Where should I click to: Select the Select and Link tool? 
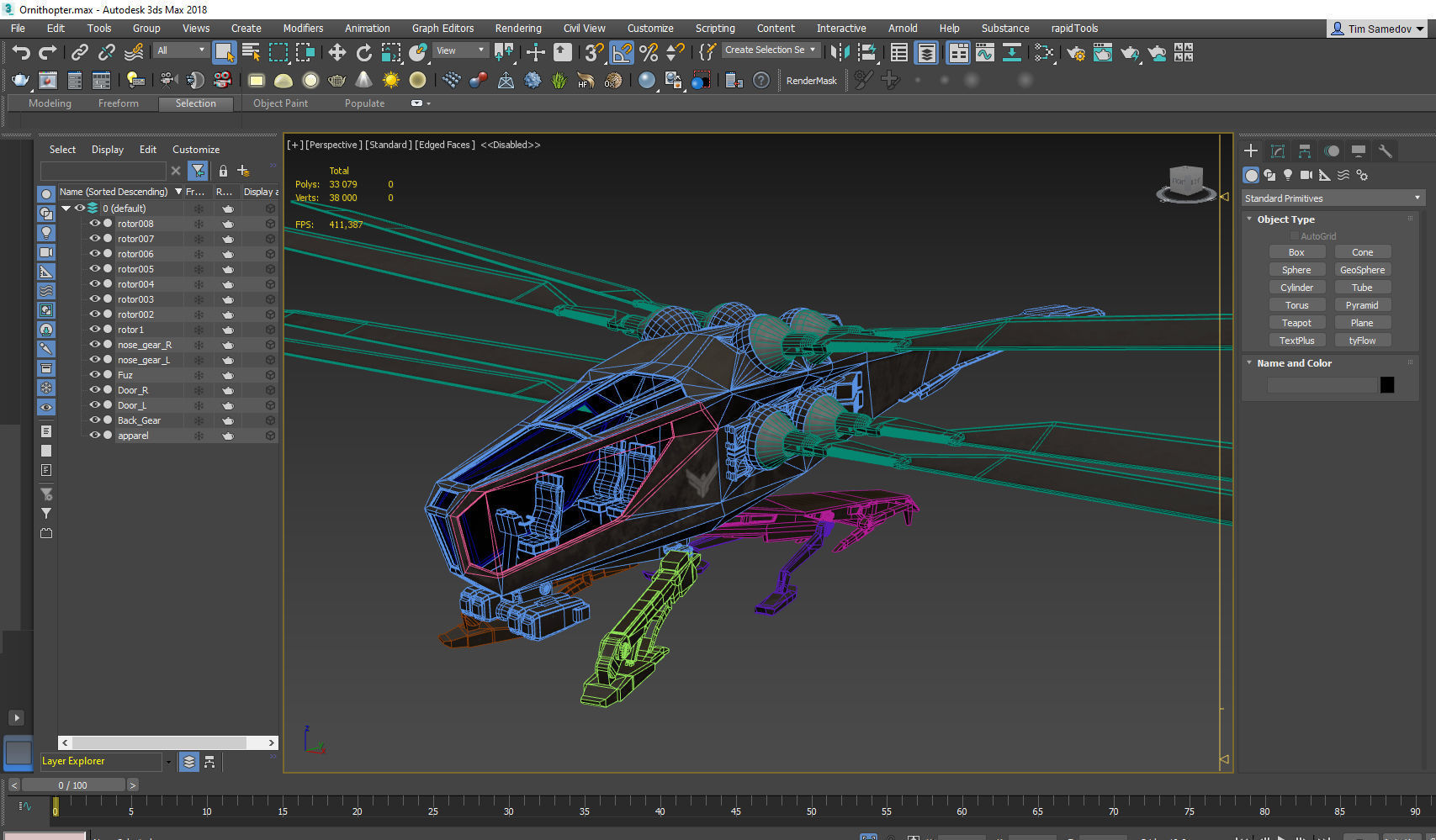click(79, 52)
